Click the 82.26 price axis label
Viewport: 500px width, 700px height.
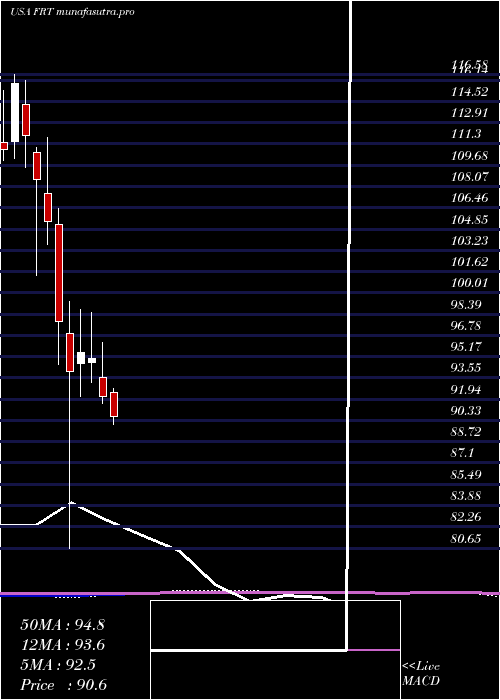tap(466, 517)
